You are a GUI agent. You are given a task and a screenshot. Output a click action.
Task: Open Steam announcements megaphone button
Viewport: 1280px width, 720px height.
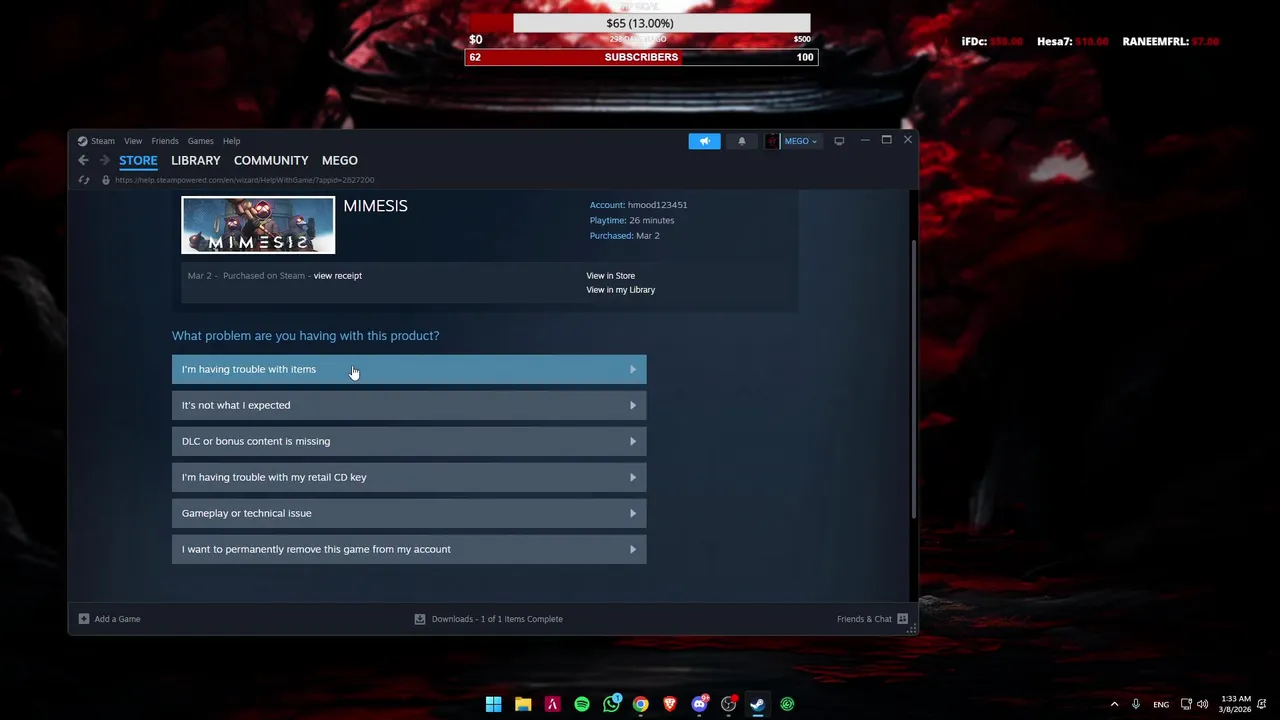[x=704, y=141]
